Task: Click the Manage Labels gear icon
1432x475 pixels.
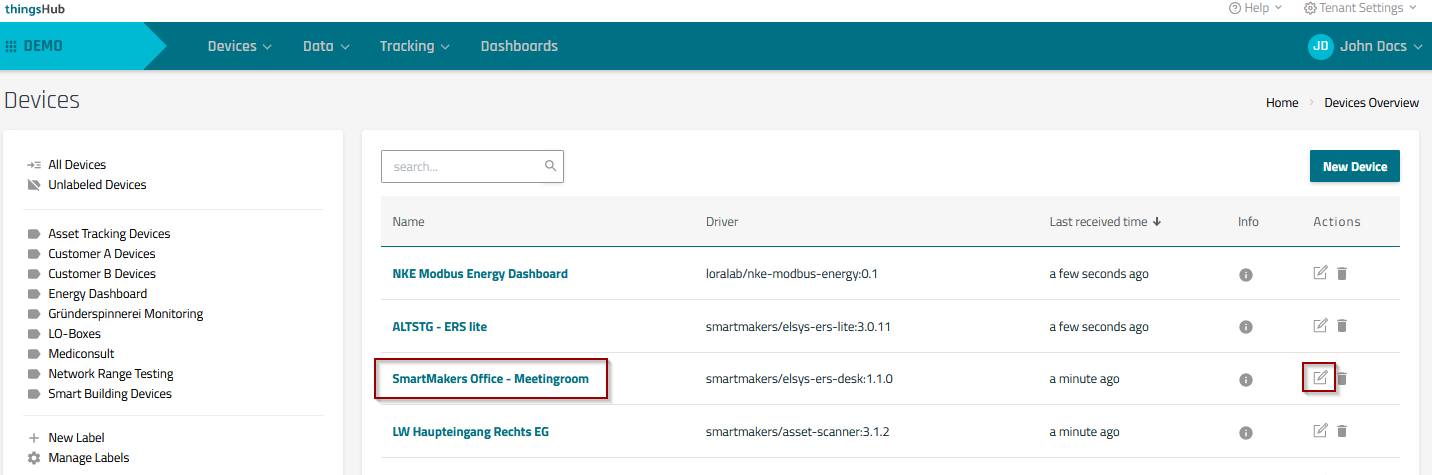Action: (34, 458)
